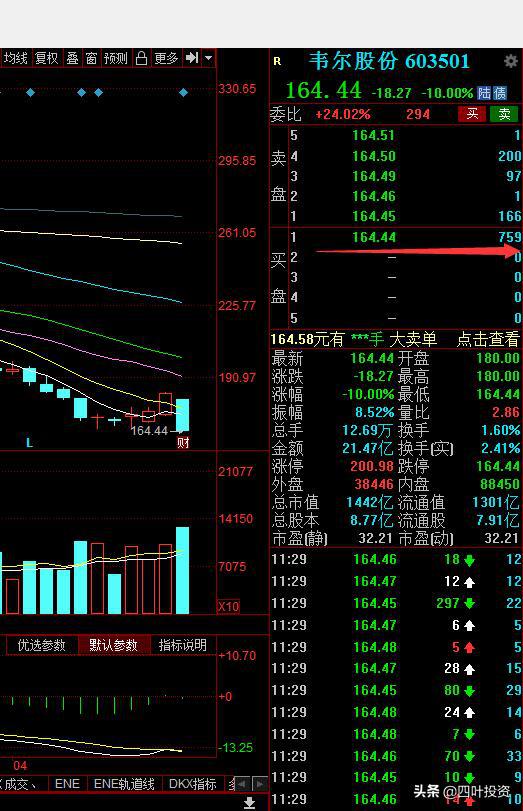Click the red 买 buy button
523x811 pixels.
click(x=472, y=114)
